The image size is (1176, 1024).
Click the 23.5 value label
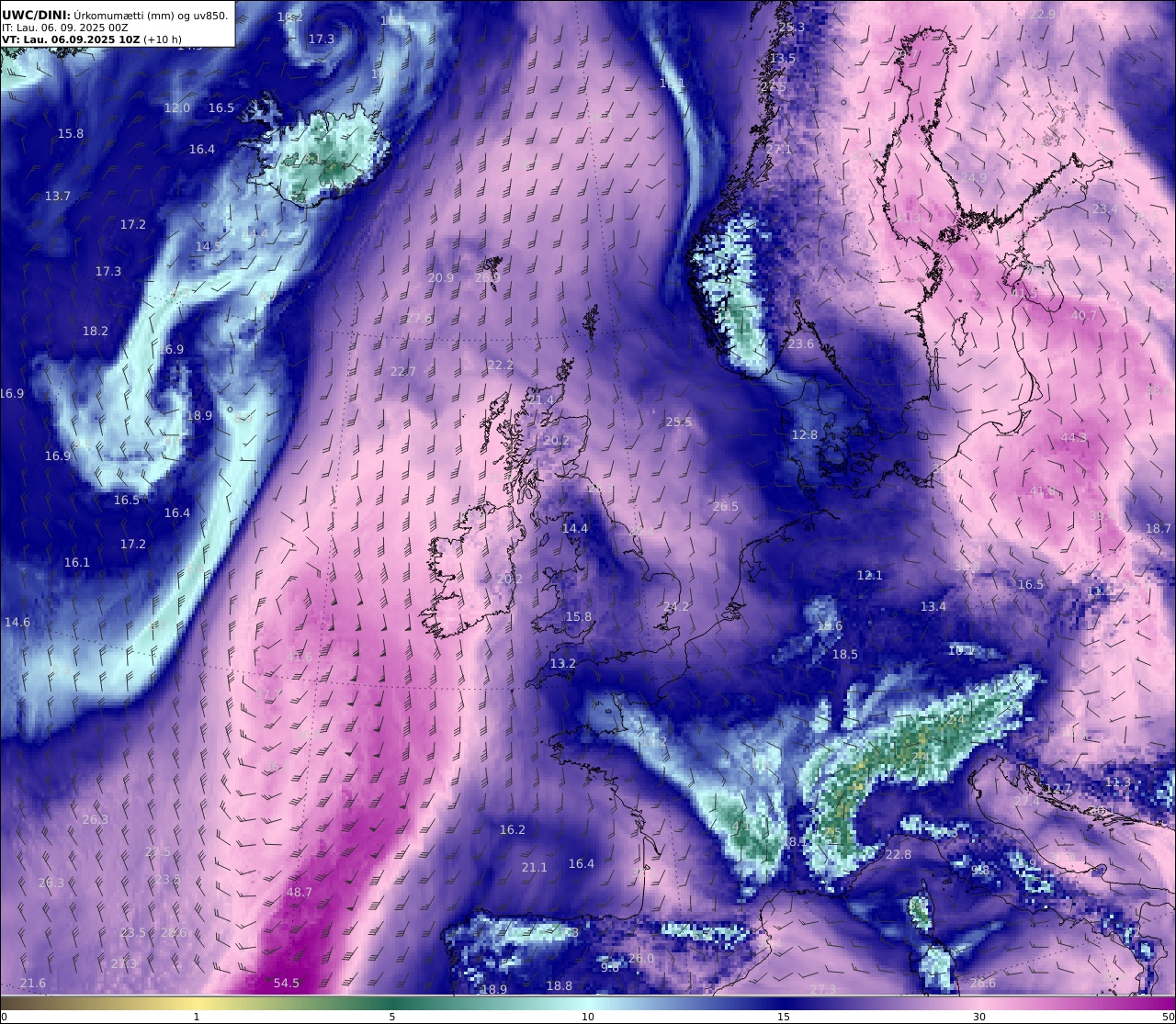[132, 932]
